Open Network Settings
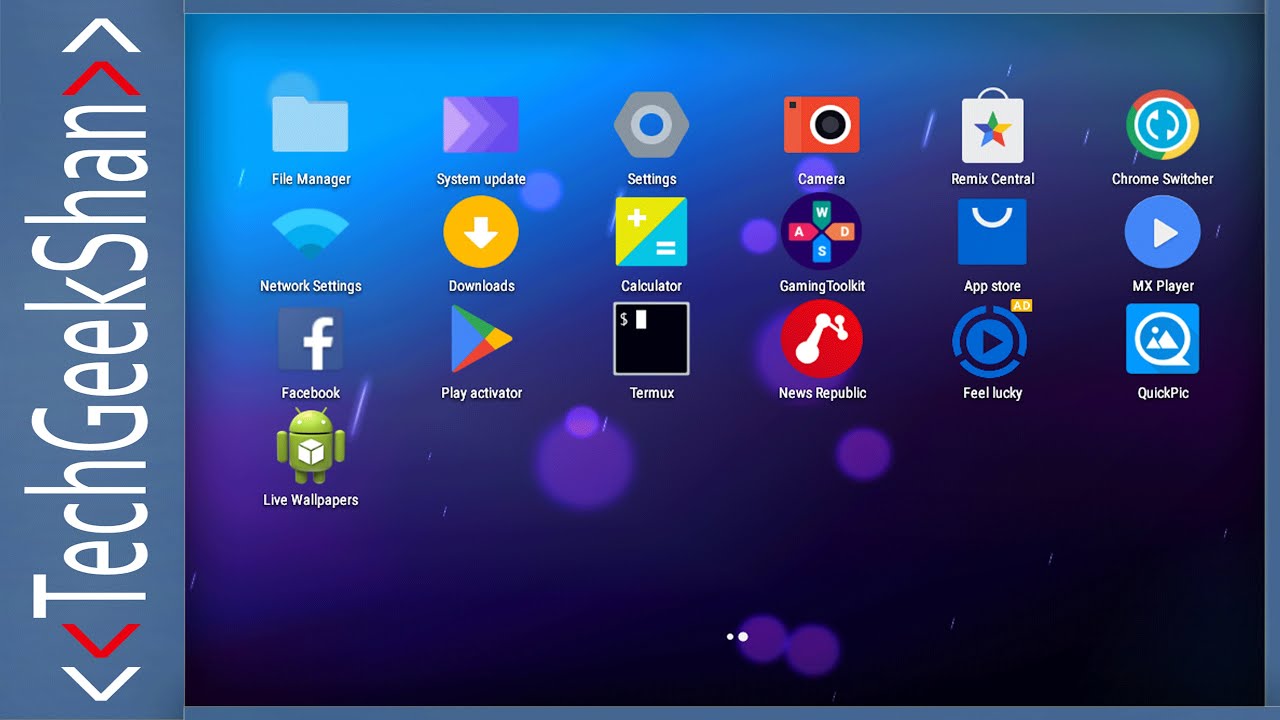The width and height of the screenshot is (1280, 720). click(310, 232)
